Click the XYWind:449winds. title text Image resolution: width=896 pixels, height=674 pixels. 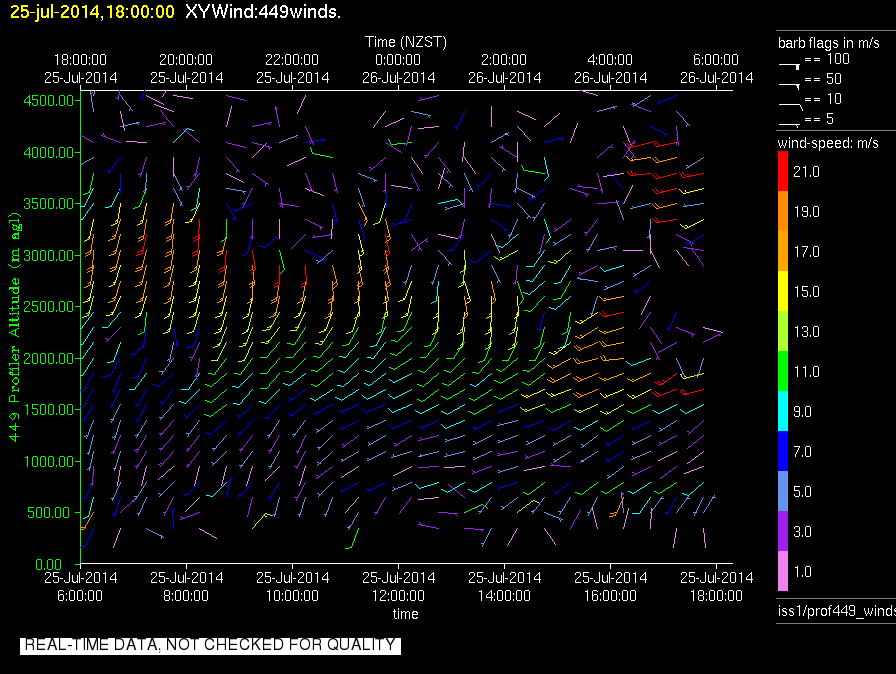pyautogui.click(x=263, y=11)
